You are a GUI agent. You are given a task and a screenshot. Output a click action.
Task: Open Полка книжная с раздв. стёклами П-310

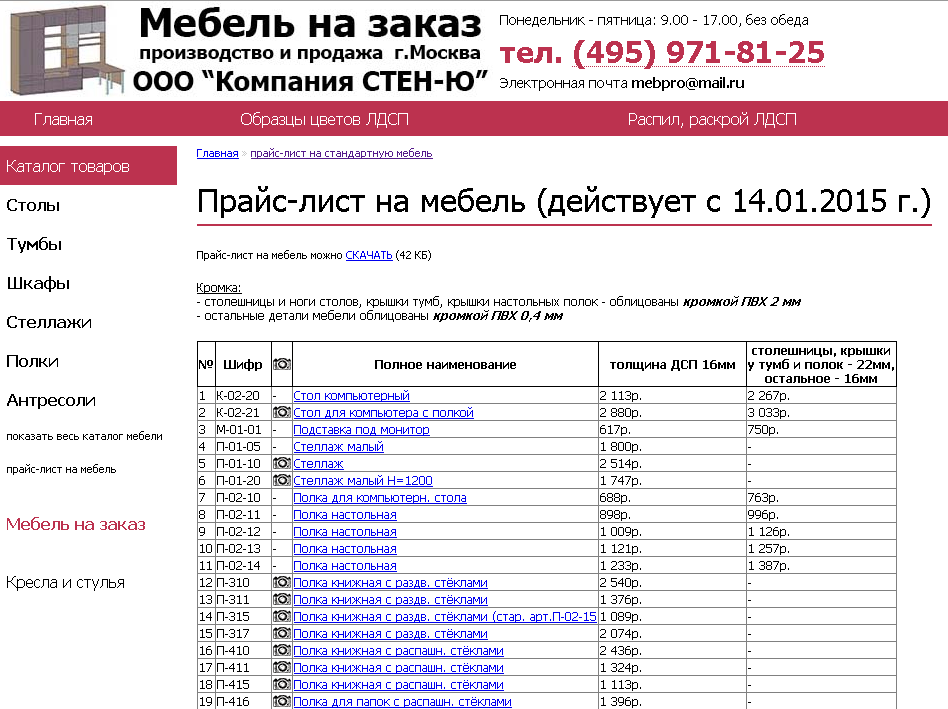[x=391, y=582]
